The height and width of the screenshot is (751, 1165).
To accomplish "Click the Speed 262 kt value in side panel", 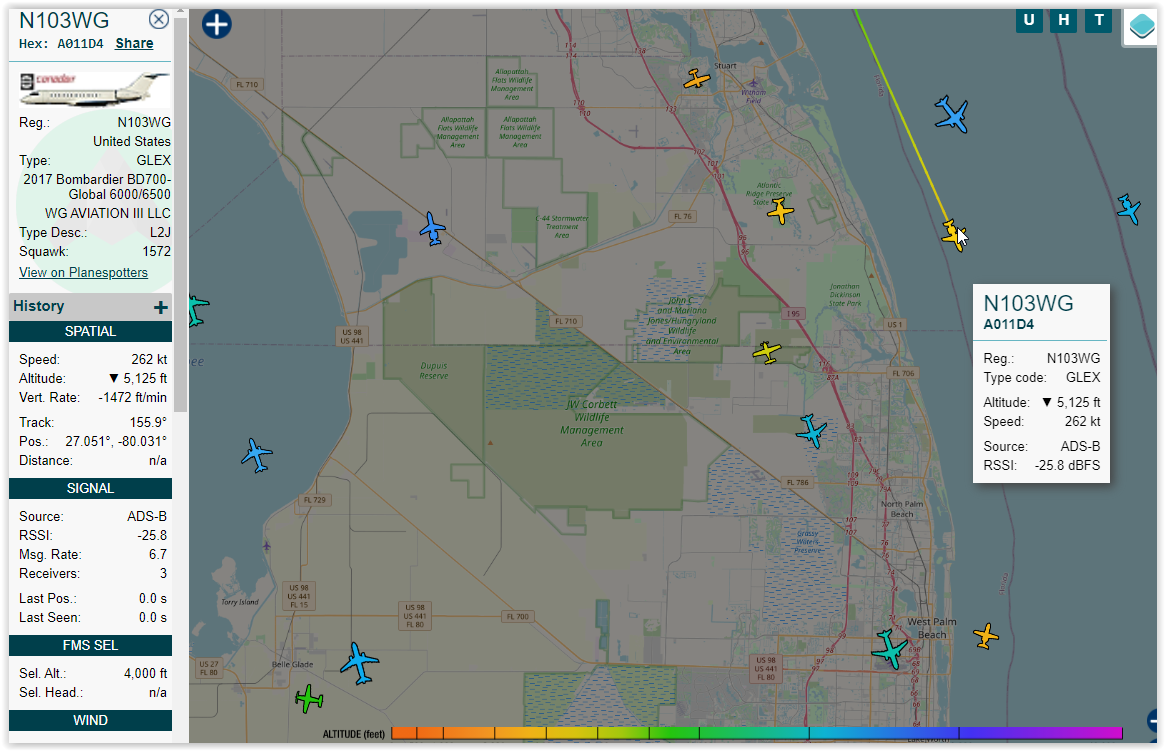I will (149, 360).
